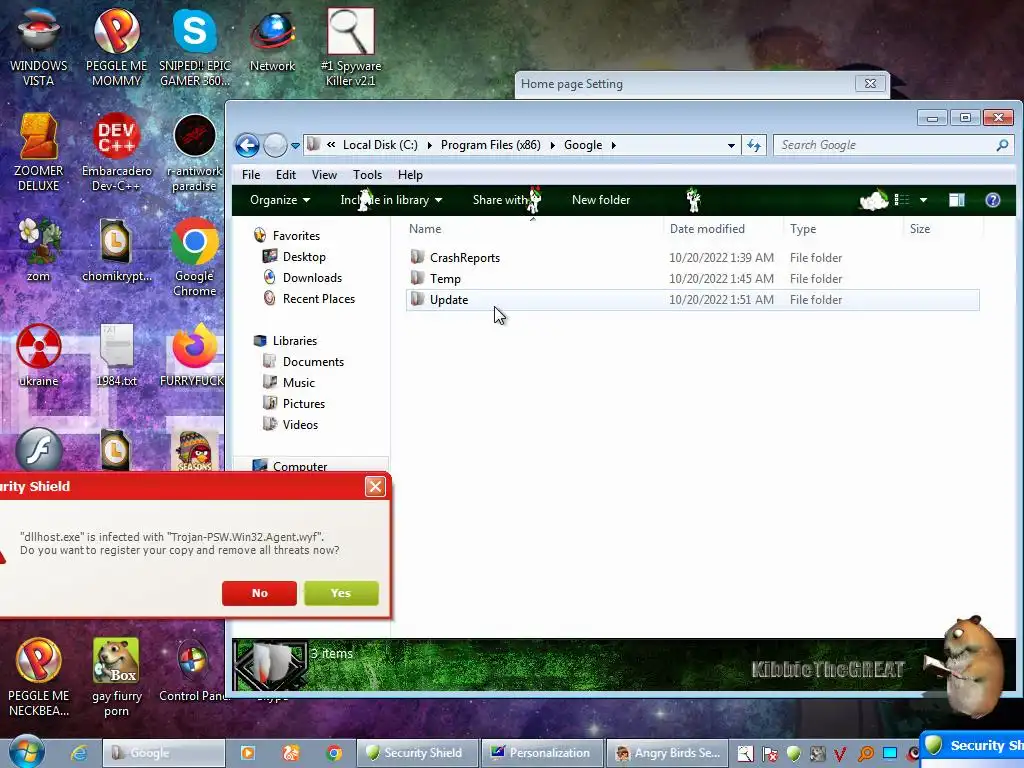Click the refresh button beside address bar
This screenshot has height=768, width=1024.
pyautogui.click(x=754, y=145)
